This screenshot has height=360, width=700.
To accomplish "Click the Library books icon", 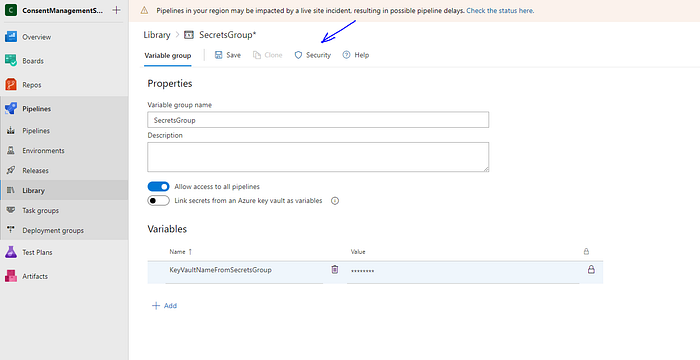I will coord(11,190).
